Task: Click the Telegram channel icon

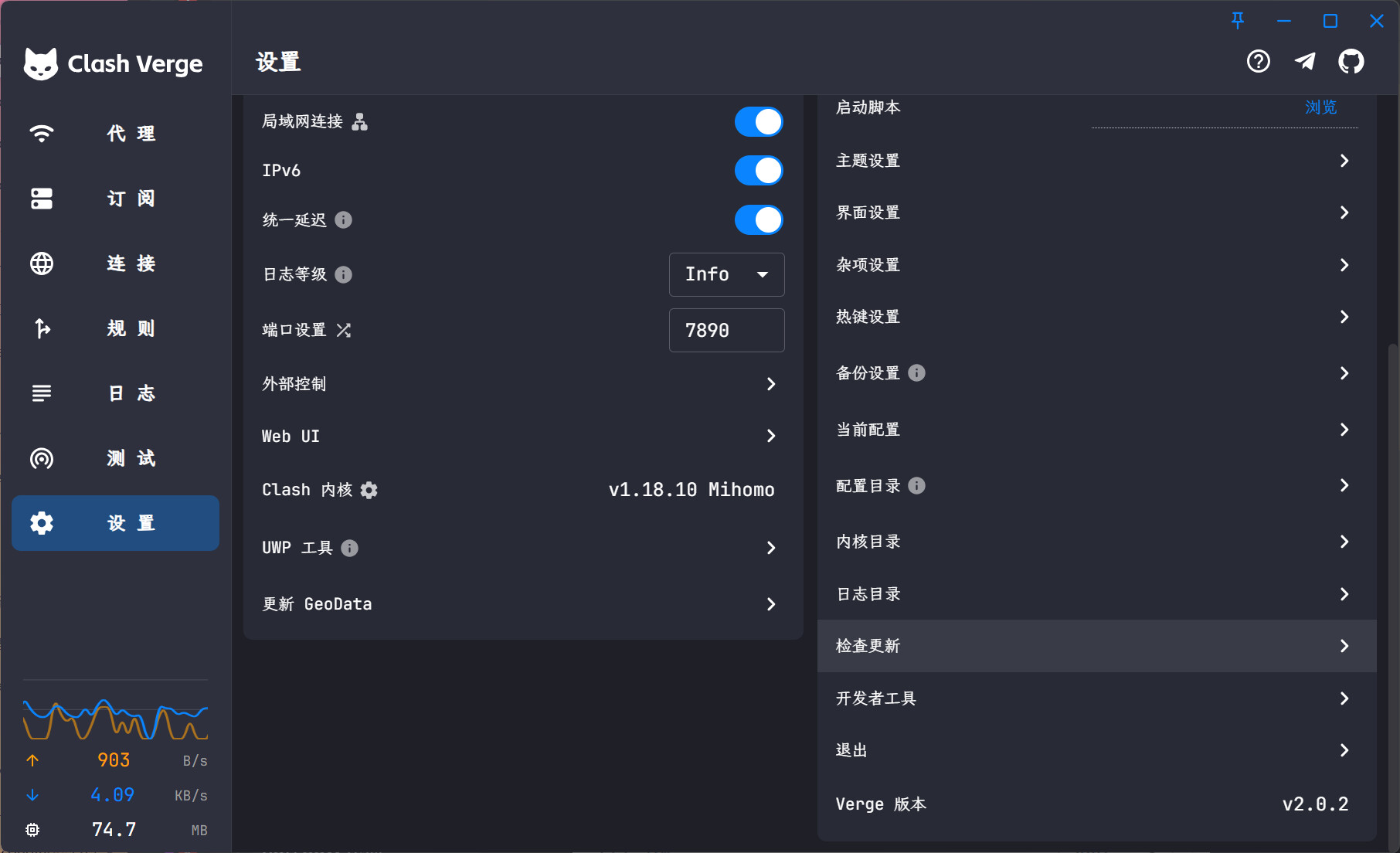Action: point(1305,61)
